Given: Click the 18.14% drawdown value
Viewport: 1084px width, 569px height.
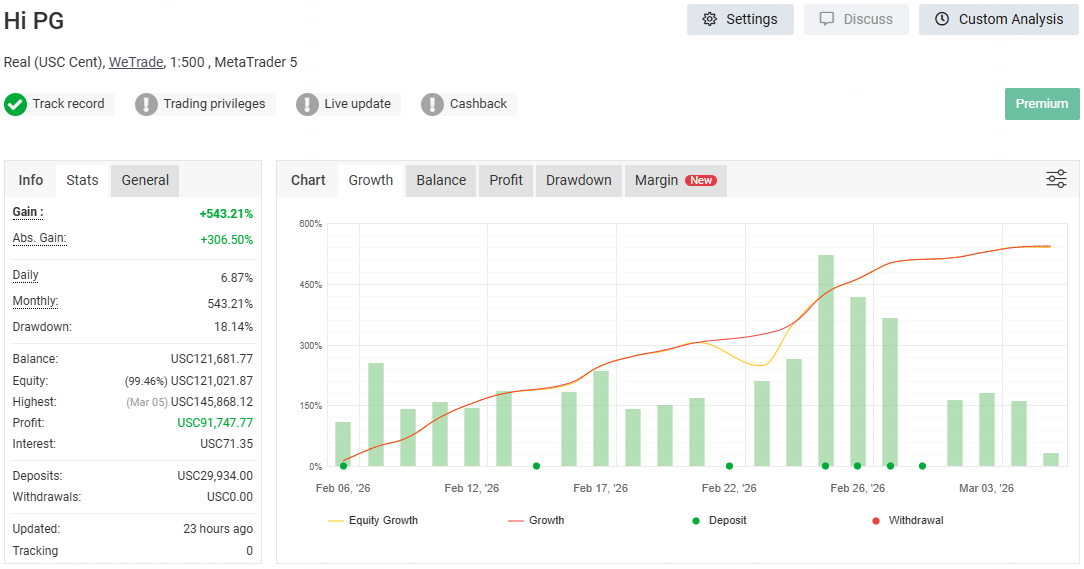Looking at the screenshot, I should 233,326.
